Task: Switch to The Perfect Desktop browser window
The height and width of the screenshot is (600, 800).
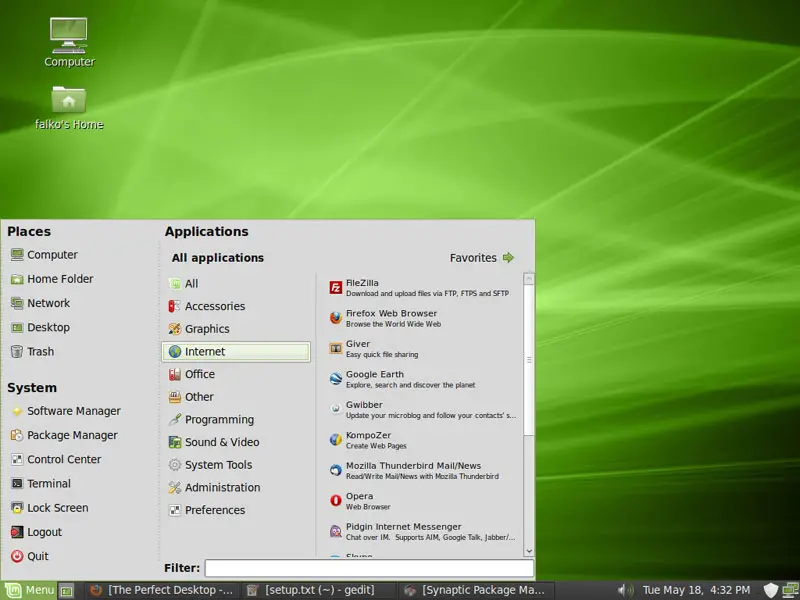Action: 162,591
